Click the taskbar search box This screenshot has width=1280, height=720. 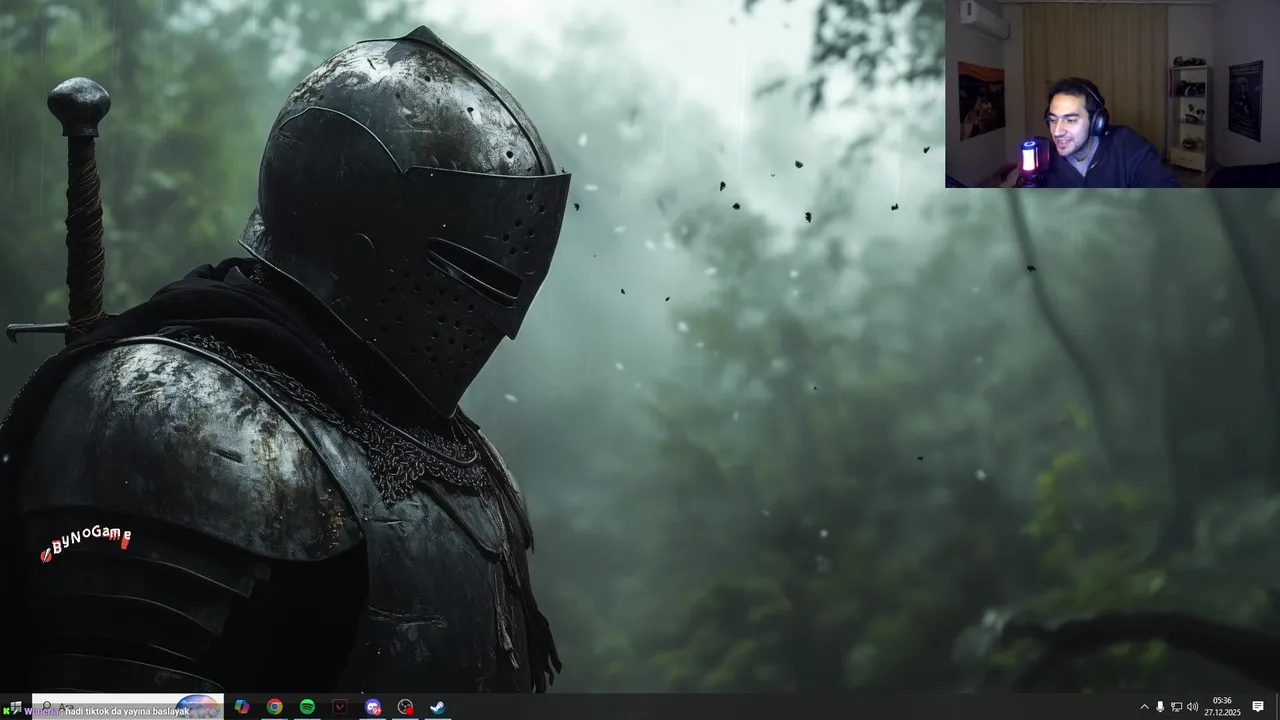pos(127,707)
